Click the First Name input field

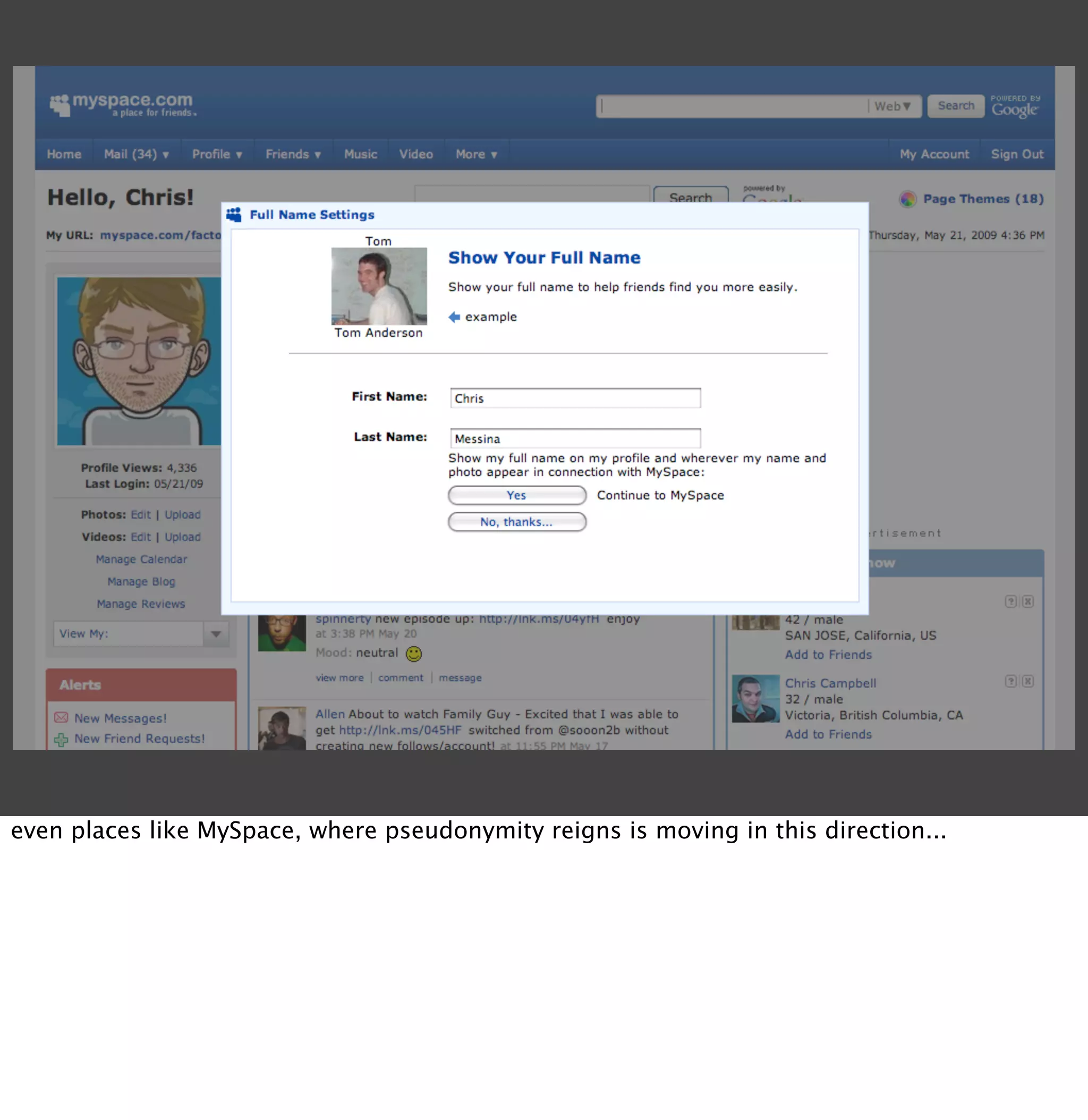coord(575,398)
